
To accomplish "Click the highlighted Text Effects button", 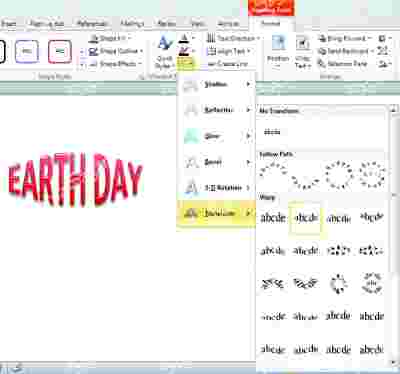I will (x=186, y=64).
